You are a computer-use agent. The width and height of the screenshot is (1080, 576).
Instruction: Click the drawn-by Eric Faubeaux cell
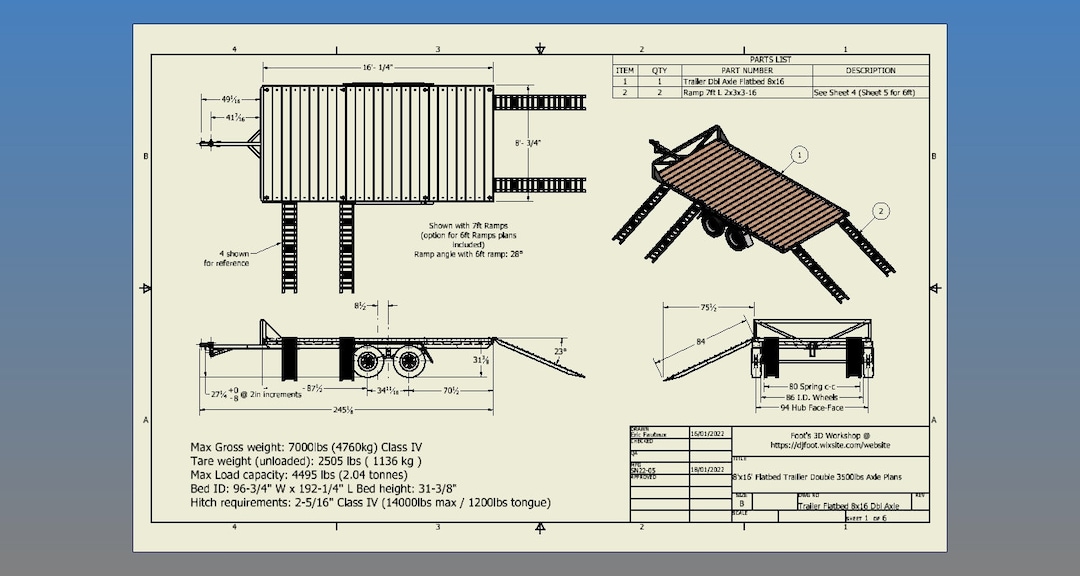(648, 433)
